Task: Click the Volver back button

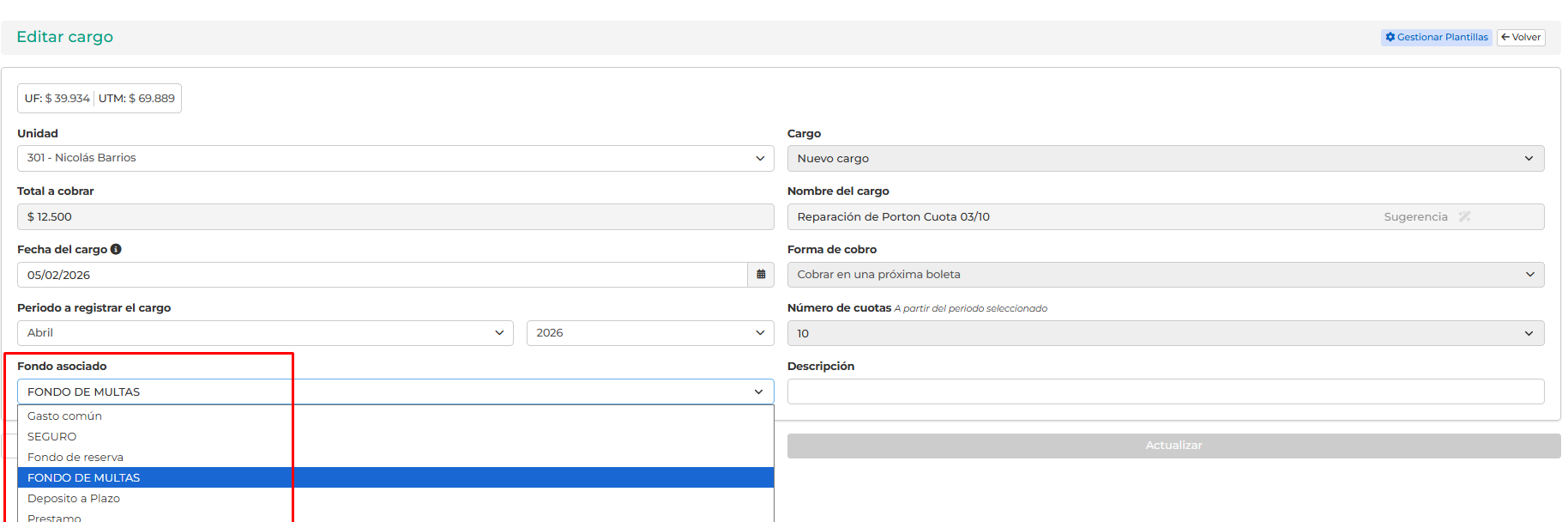Action: (1520, 37)
